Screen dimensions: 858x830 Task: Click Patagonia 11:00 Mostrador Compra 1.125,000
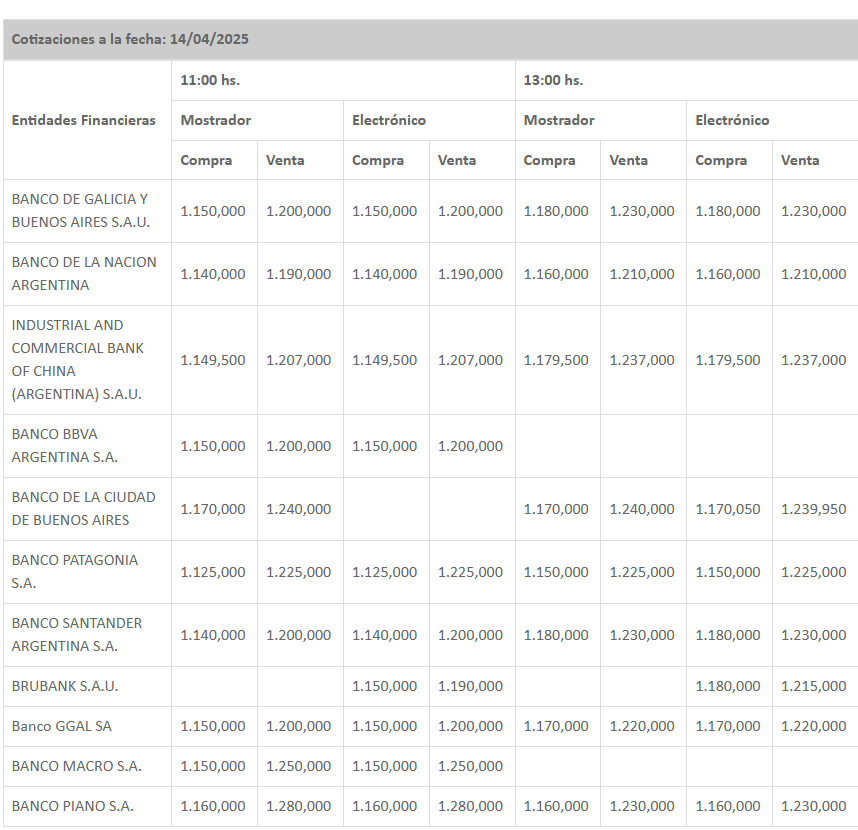(x=213, y=572)
